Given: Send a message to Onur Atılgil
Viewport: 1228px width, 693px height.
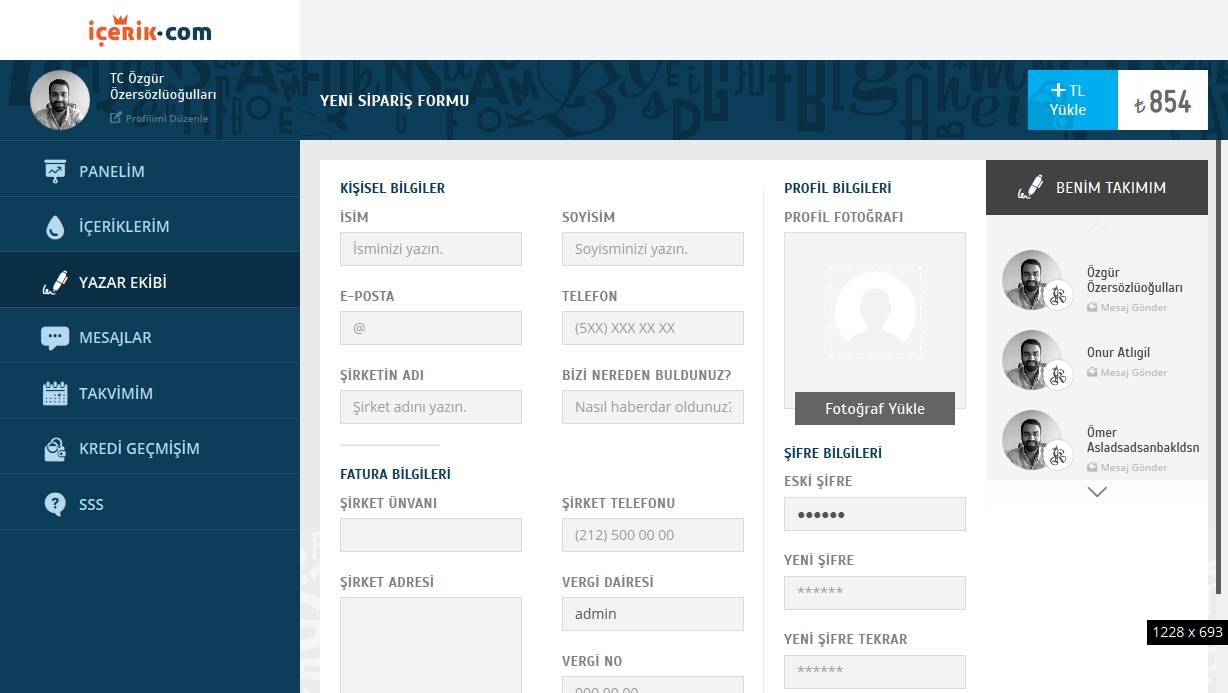Looking at the screenshot, I should coord(1130,372).
